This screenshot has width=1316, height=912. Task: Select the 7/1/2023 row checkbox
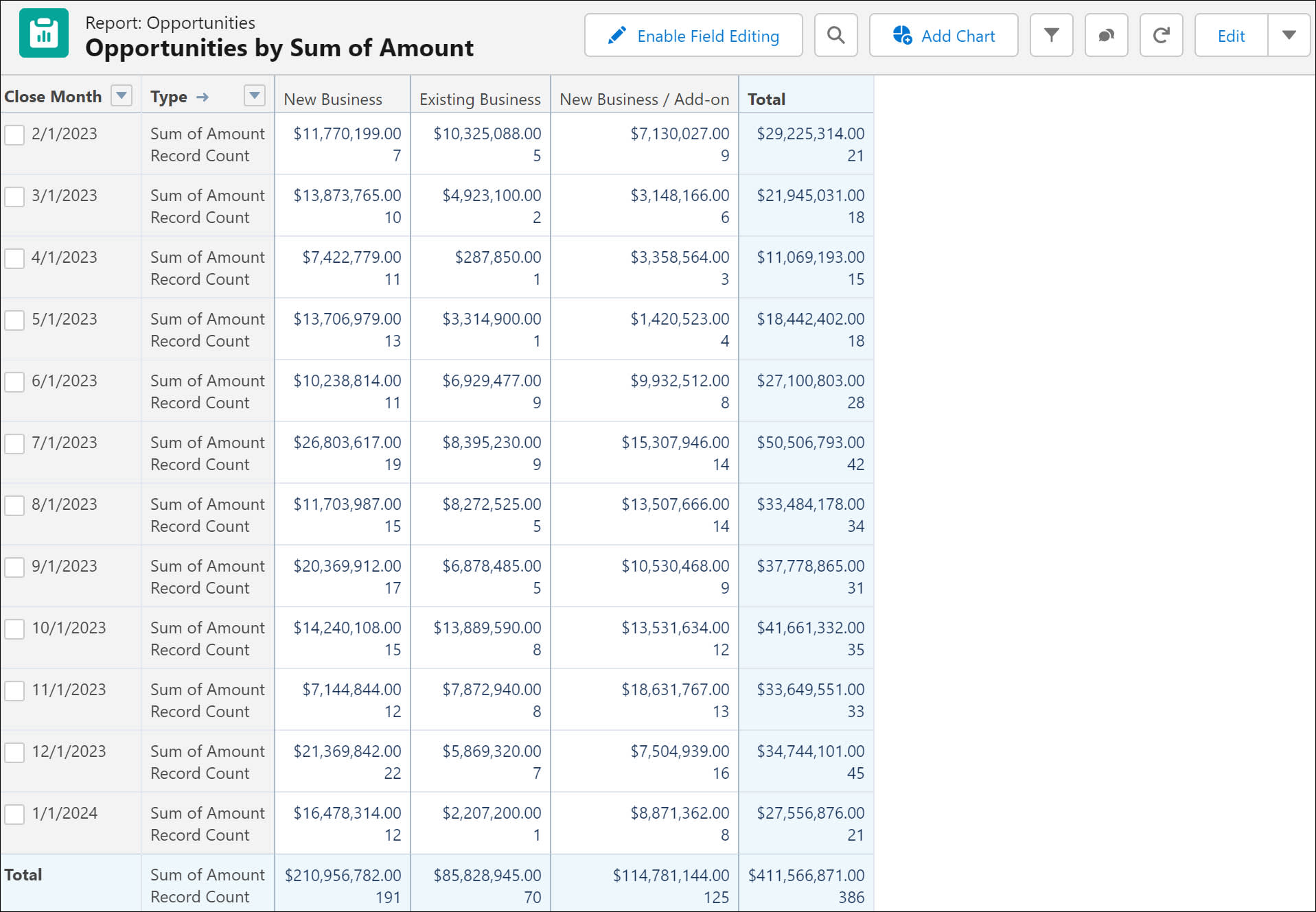tap(14, 443)
